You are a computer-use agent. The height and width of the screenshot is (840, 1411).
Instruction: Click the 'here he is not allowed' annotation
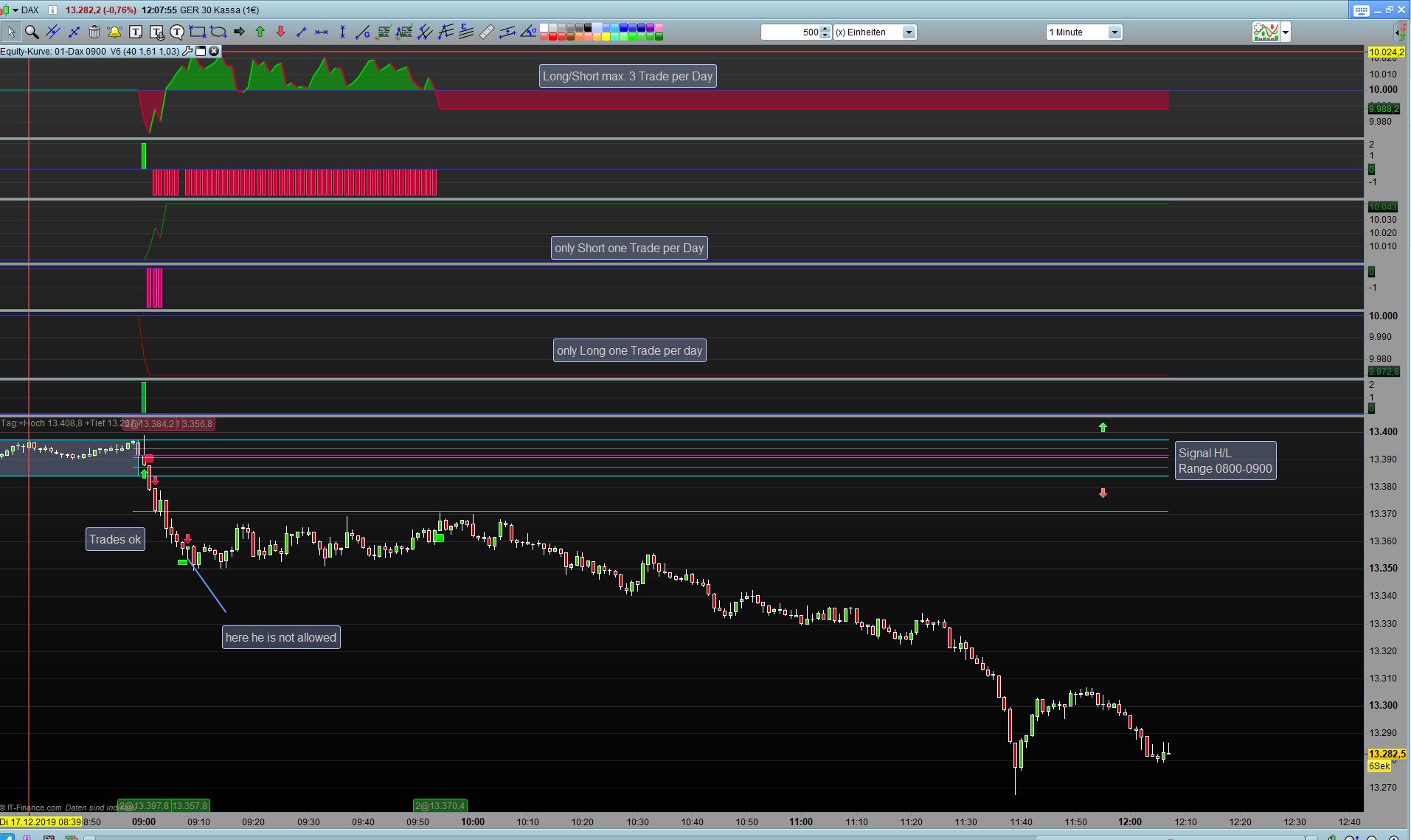tap(281, 637)
